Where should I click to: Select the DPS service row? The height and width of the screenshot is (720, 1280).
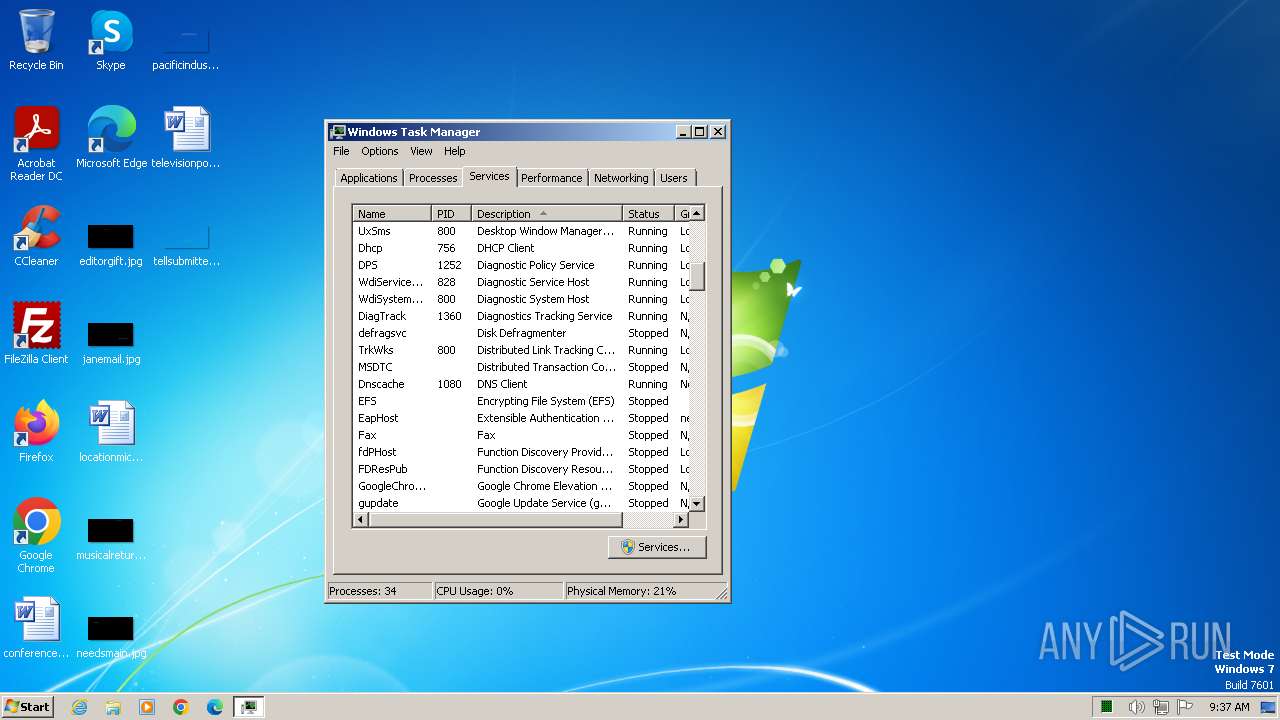(521, 265)
